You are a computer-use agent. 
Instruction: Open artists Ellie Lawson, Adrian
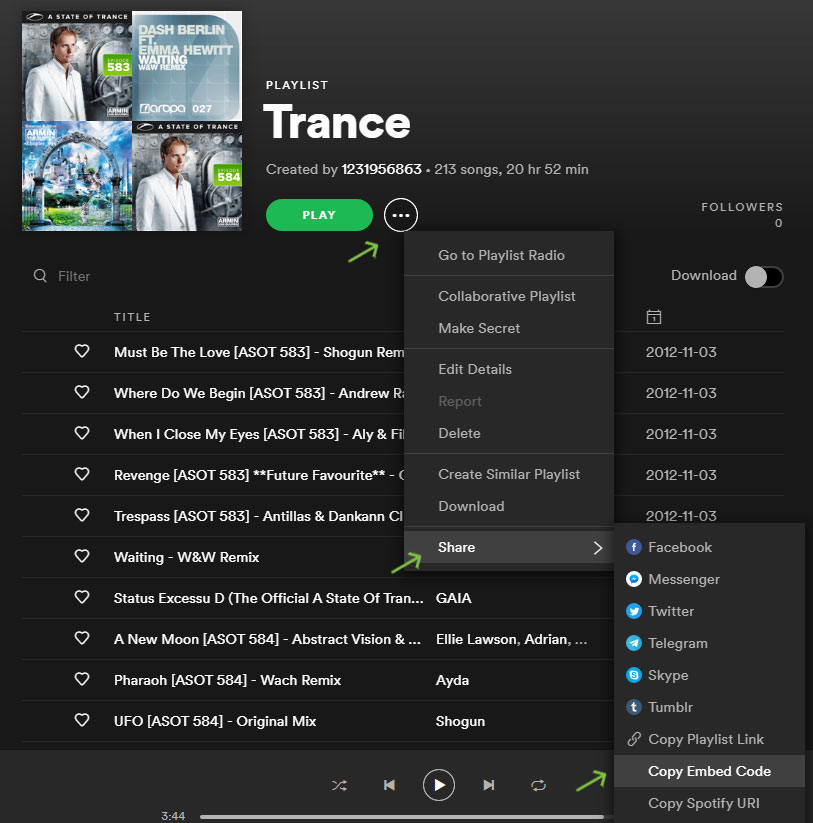[x=511, y=639]
